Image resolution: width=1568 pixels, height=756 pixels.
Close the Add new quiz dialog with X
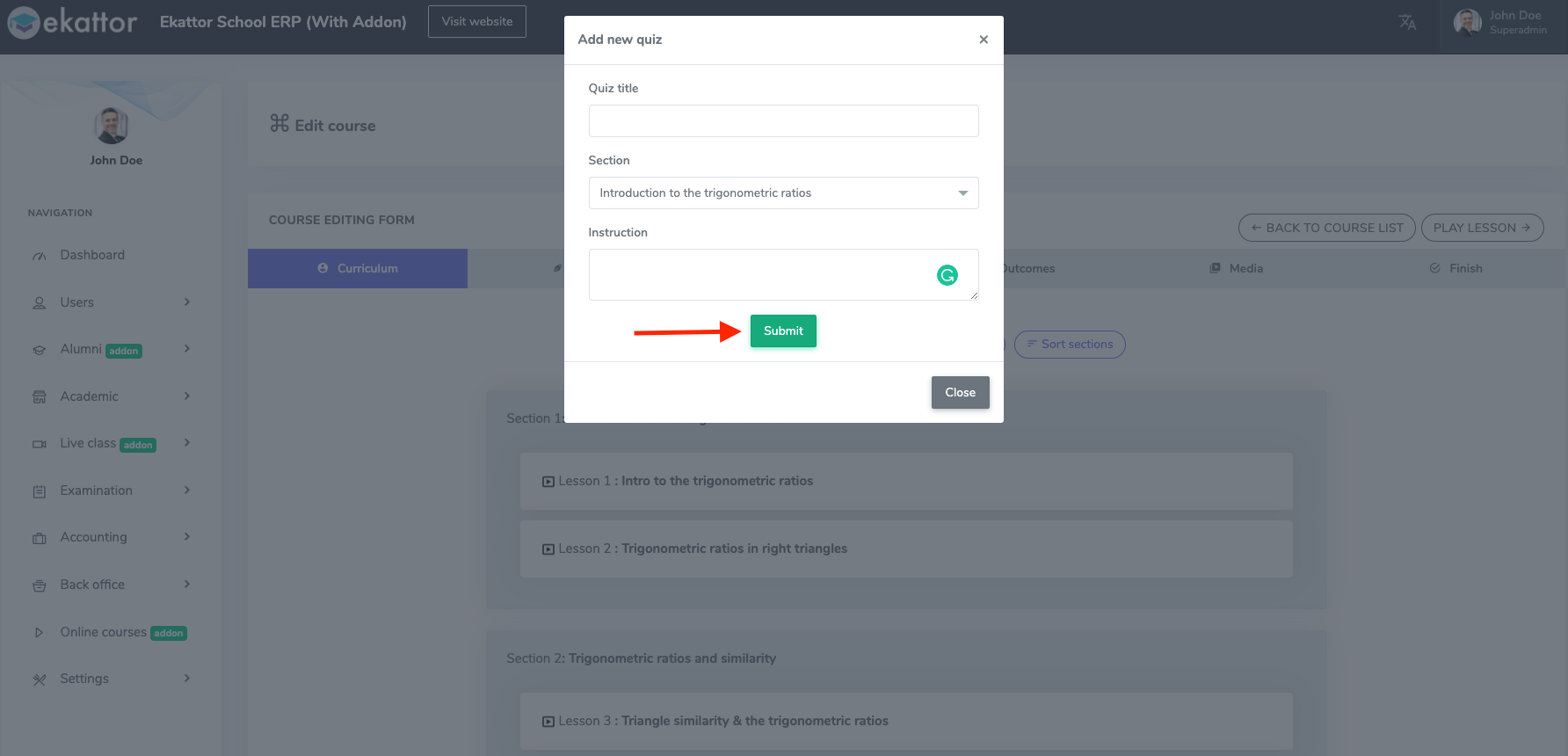[984, 40]
